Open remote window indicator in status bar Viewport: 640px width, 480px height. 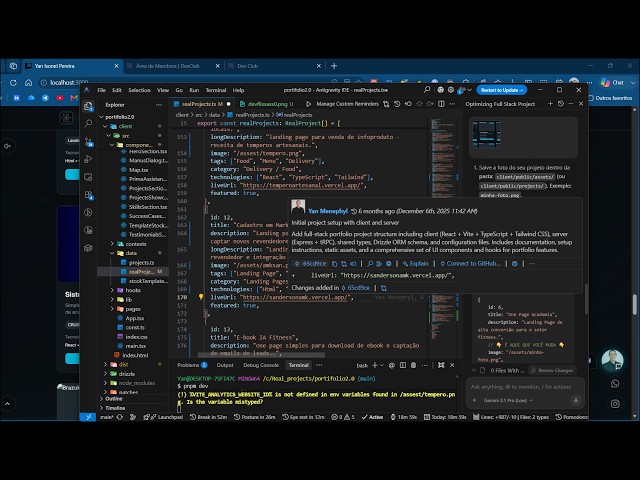point(88,417)
